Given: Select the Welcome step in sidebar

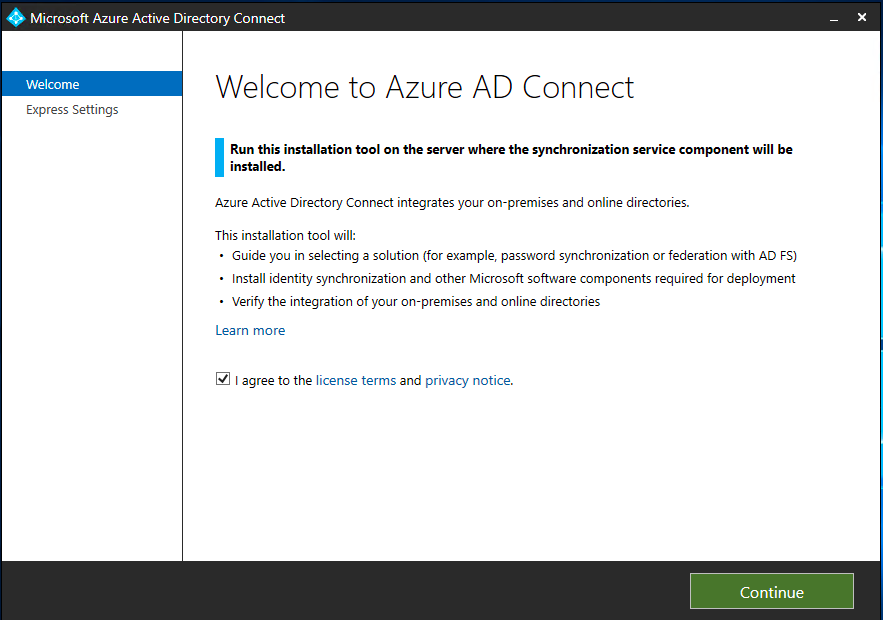Looking at the screenshot, I should point(92,84).
